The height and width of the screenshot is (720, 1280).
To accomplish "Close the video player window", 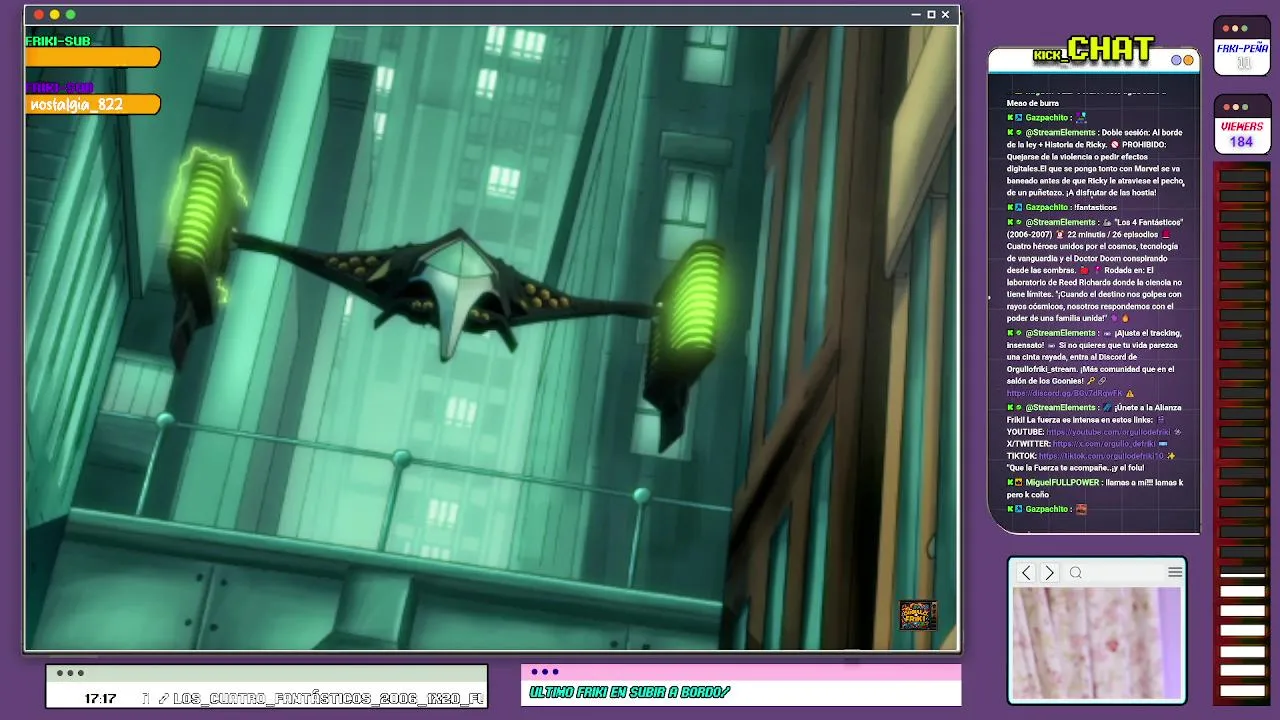I will pos(946,15).
